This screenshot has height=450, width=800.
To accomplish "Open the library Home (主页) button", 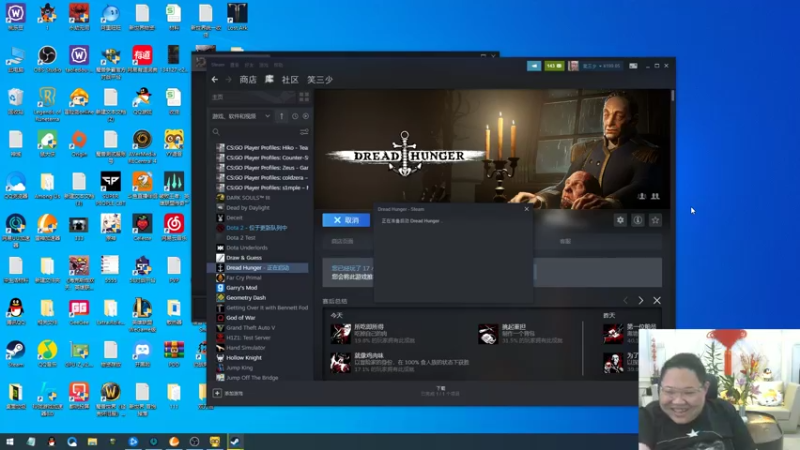I will (x=253, y=97).
